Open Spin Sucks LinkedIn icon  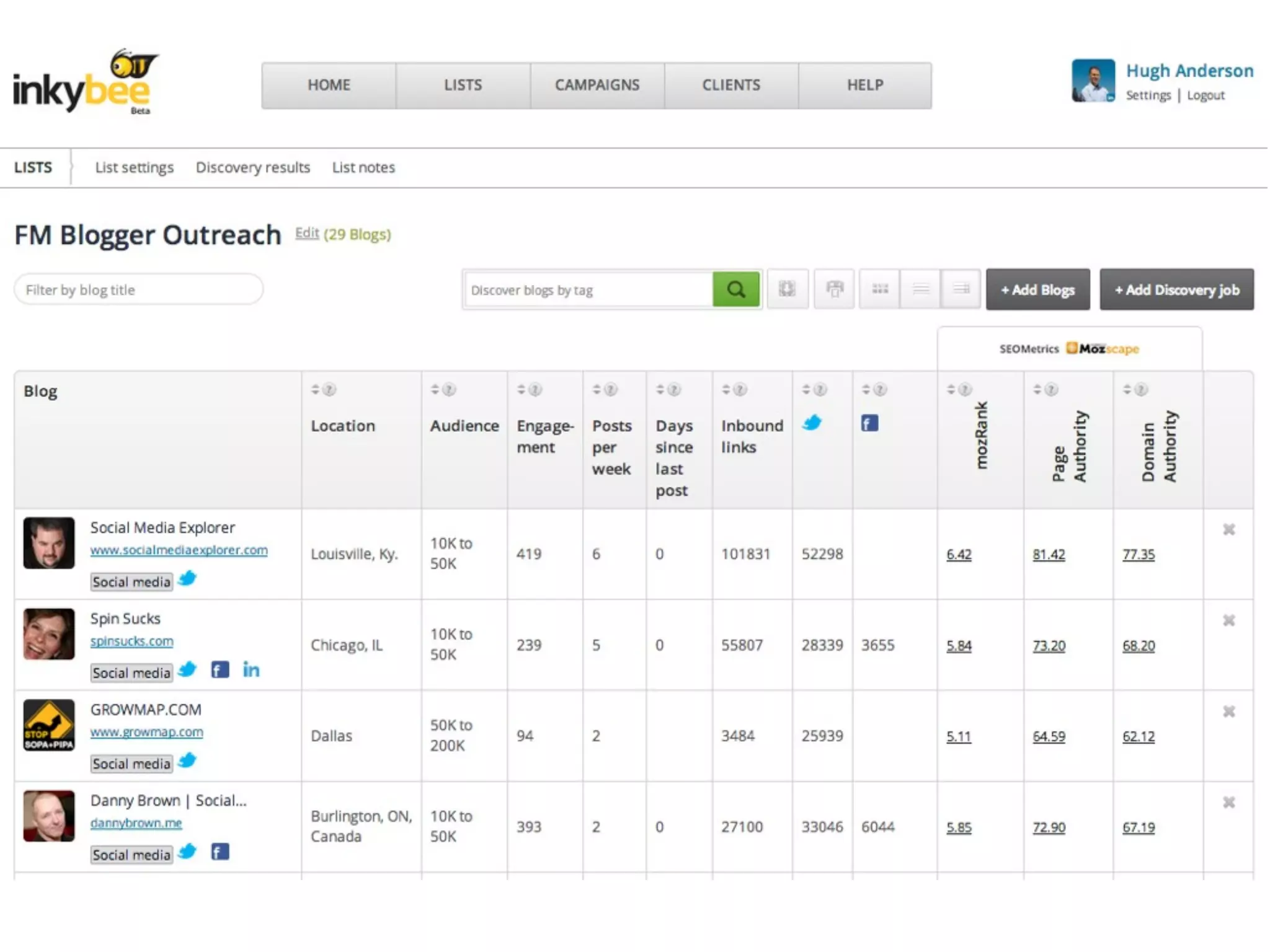click(x=251, y=670)
